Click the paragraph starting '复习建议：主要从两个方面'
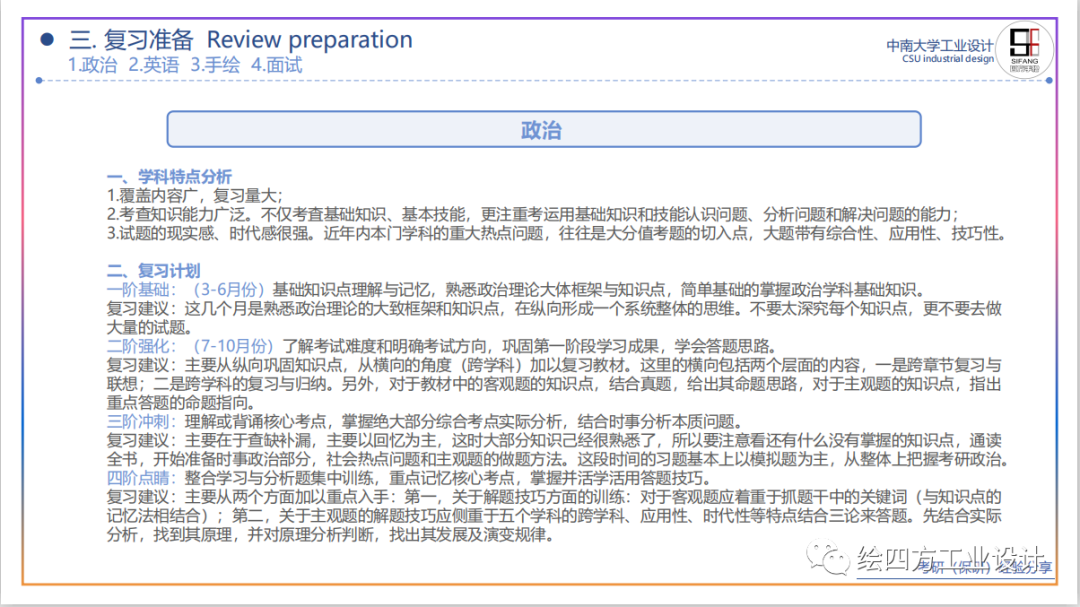The height and width of the screenshot is (607, 1080). 554,515
